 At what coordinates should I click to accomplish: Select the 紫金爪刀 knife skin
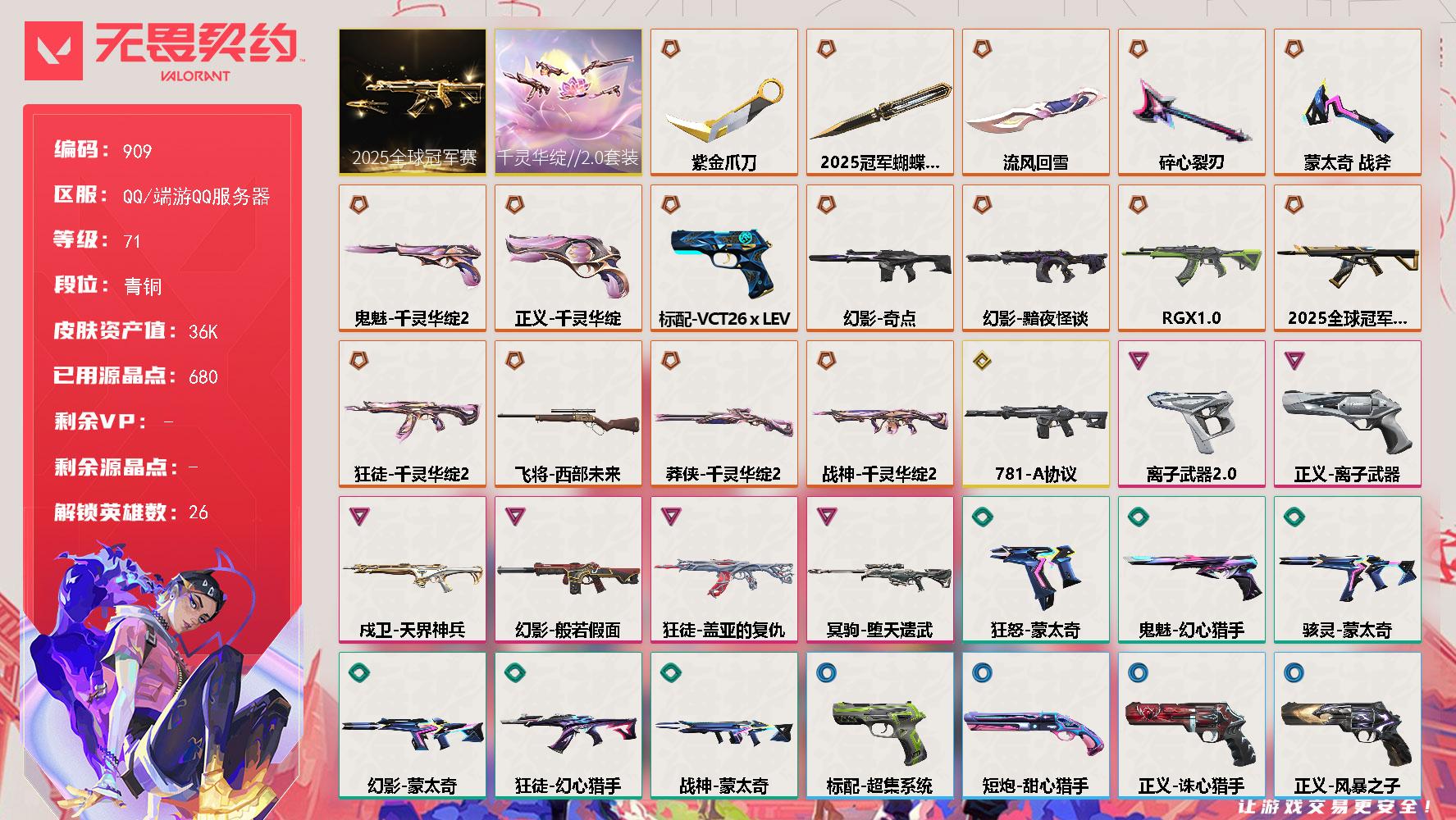click(x=724, y=102)
